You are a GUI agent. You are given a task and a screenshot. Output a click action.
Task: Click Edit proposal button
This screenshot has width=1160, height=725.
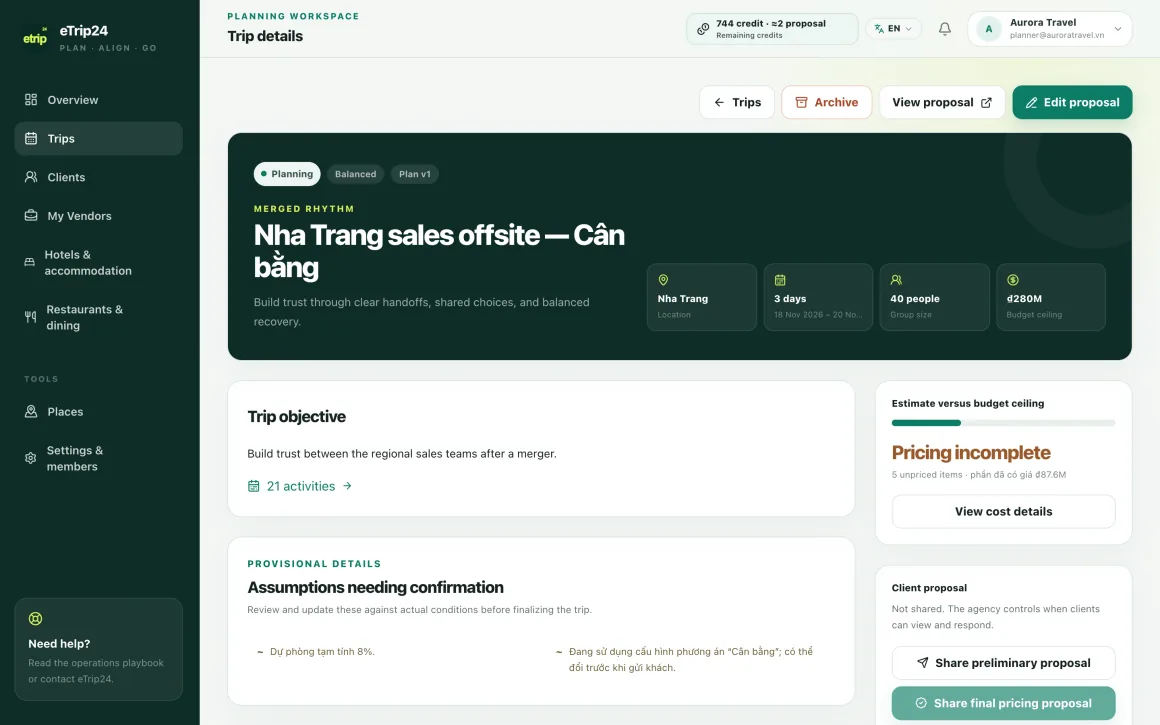coord(1072,102)
